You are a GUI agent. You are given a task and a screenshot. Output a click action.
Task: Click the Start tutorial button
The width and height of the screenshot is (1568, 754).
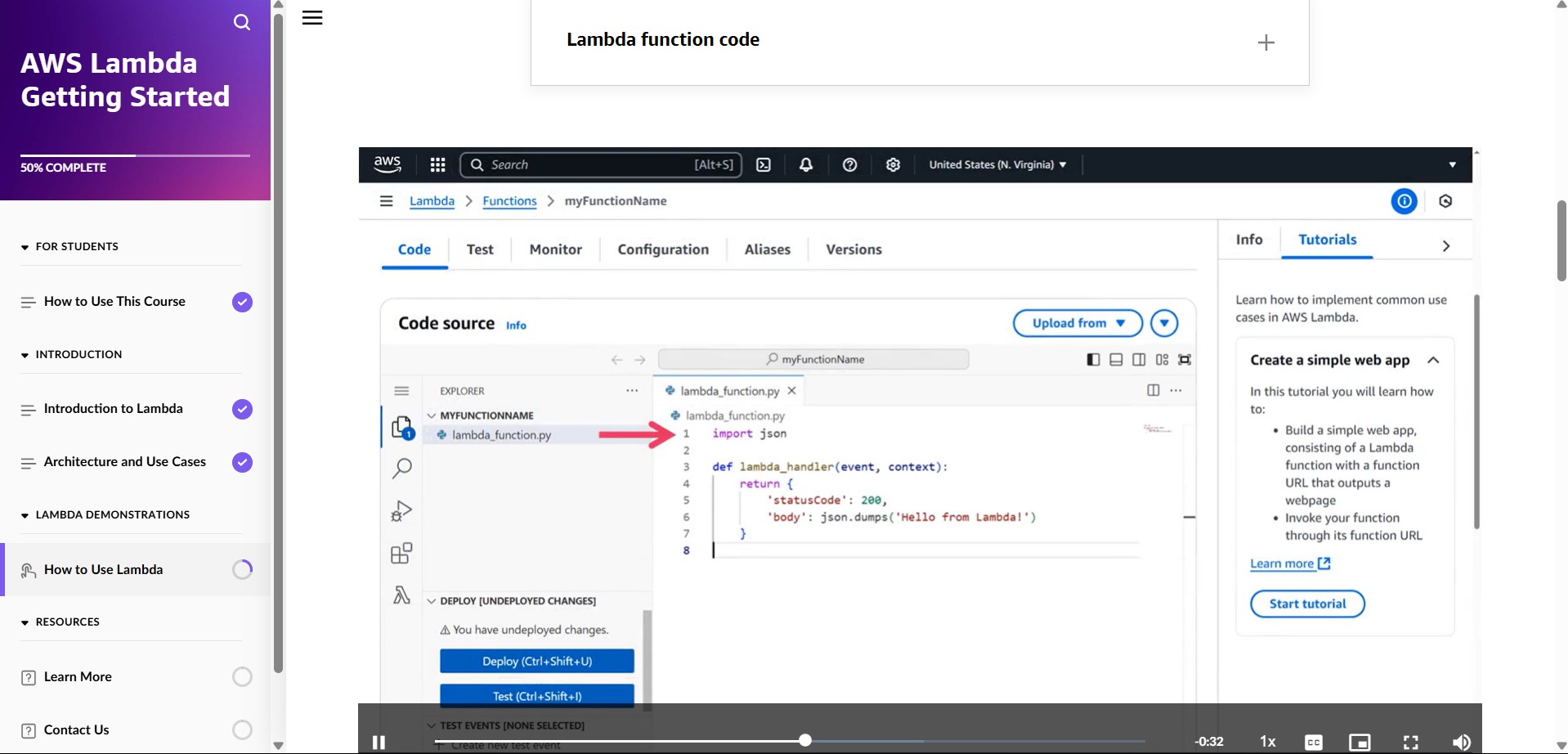1307,604
